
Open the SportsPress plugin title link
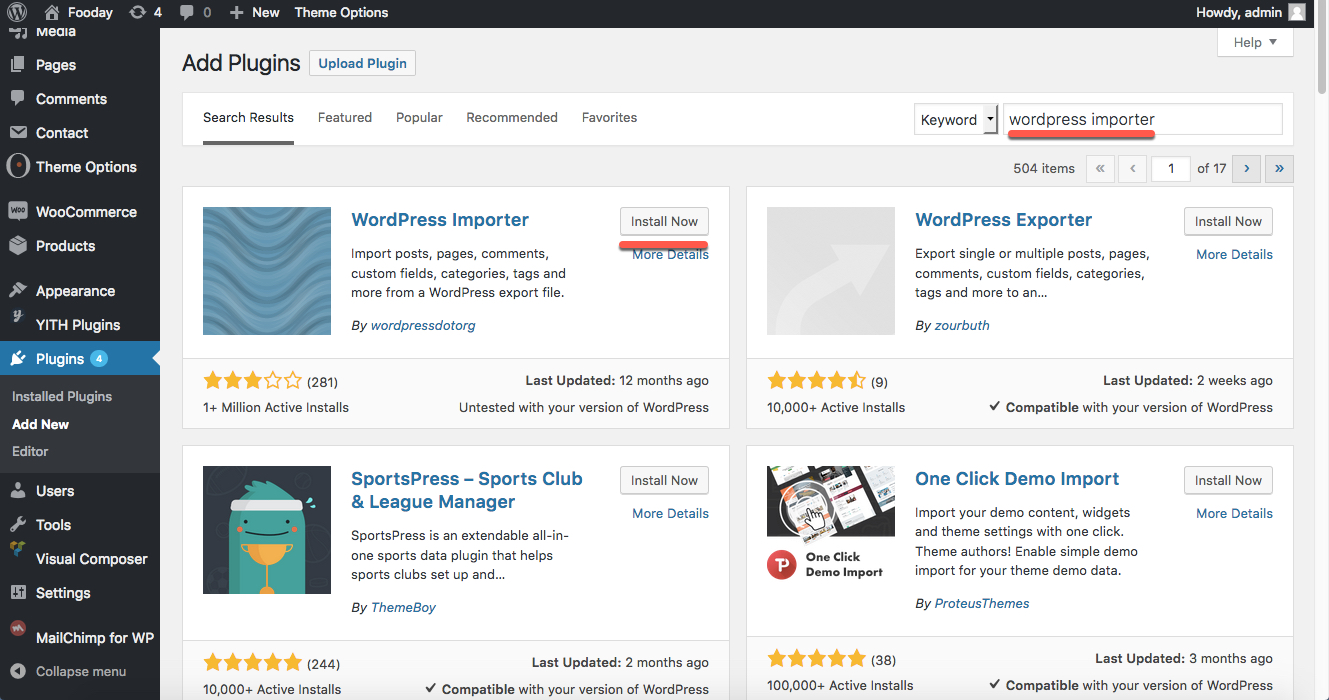(467, 490)
